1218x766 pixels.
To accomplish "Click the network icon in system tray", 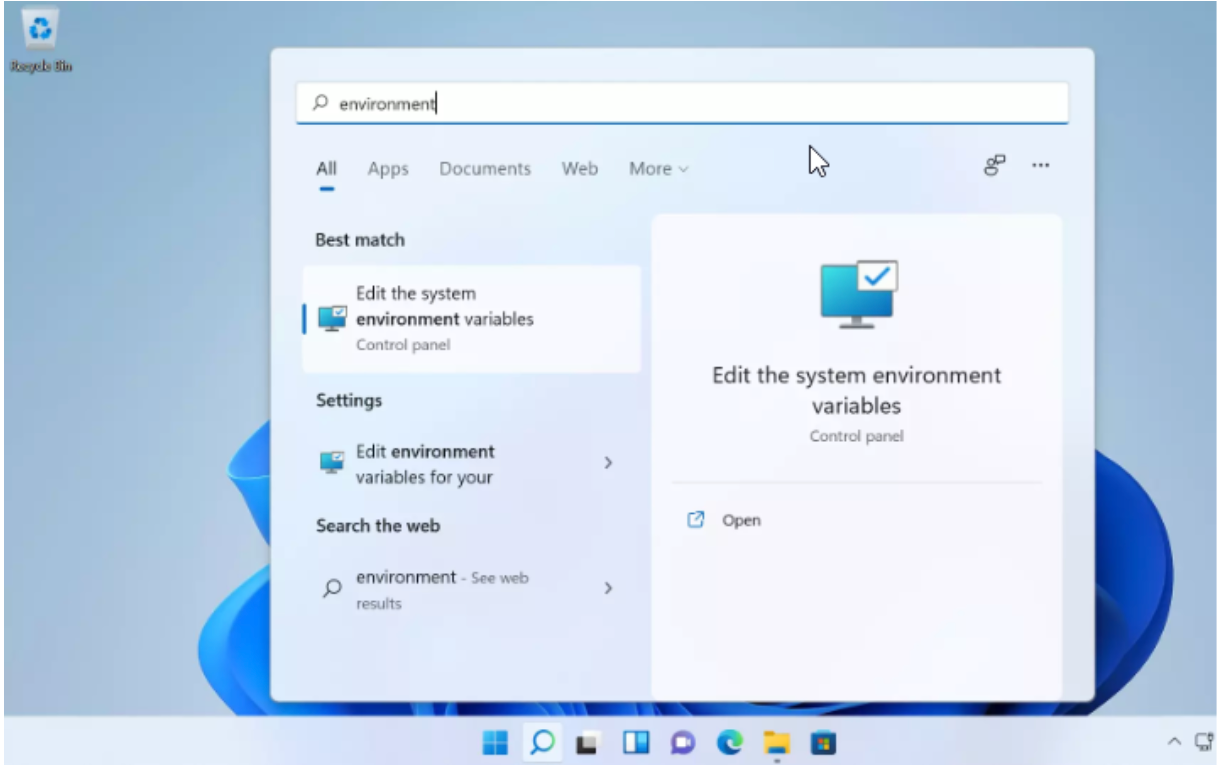I will click(x=1204, y=742).
